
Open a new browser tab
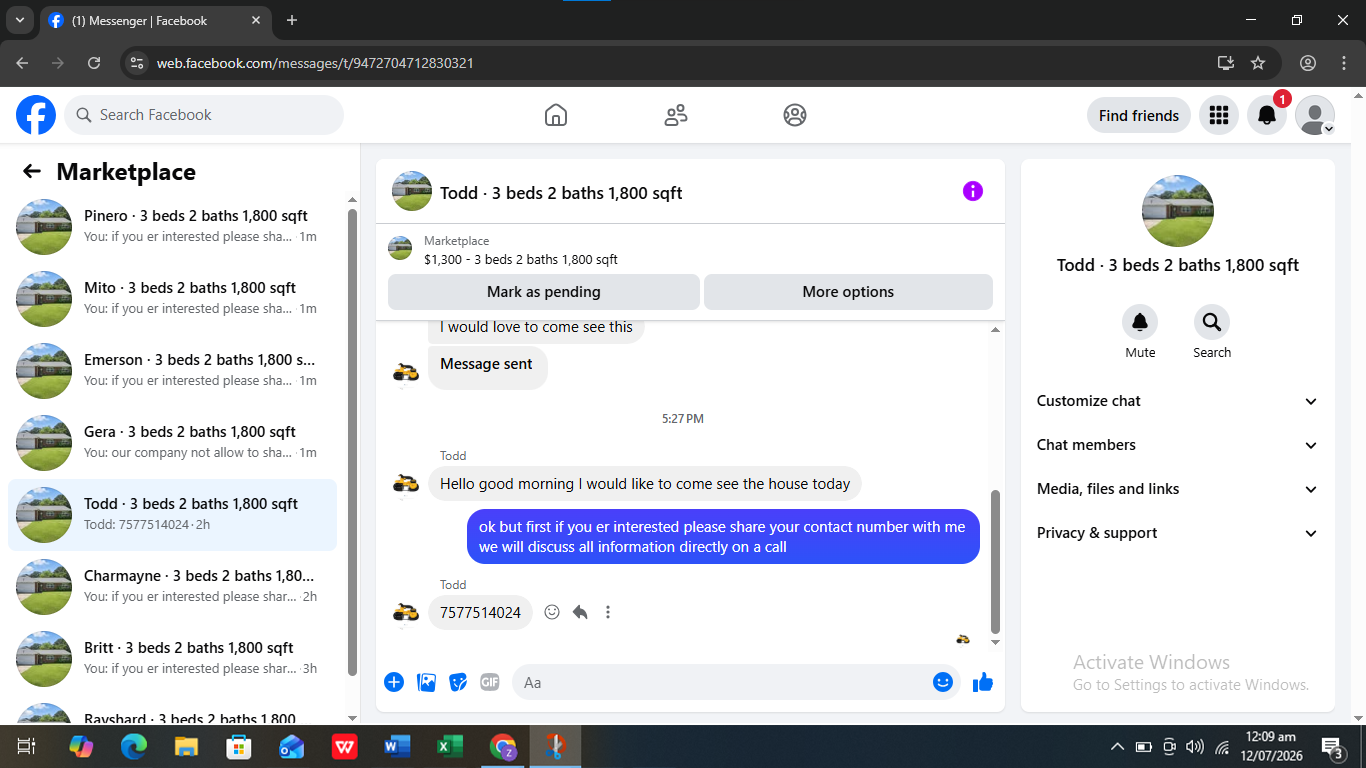[292, 20]
